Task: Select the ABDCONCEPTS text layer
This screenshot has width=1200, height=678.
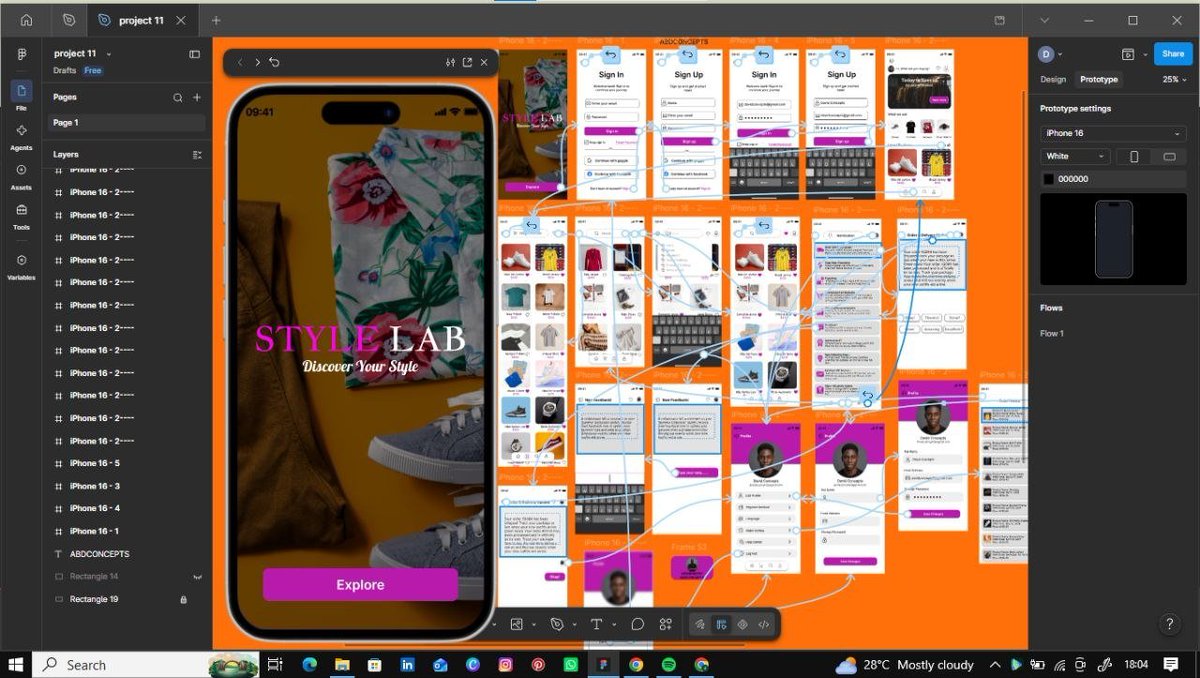Action: (x=99, y=554)
